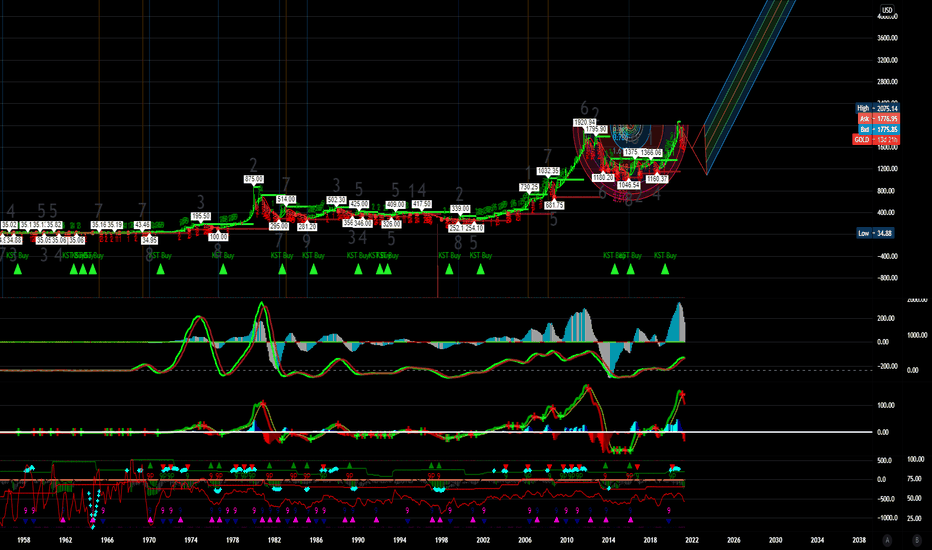The image size is (932, 550).
Task: Select the Bid 1775.85 price label
Action: pos(877,129)
